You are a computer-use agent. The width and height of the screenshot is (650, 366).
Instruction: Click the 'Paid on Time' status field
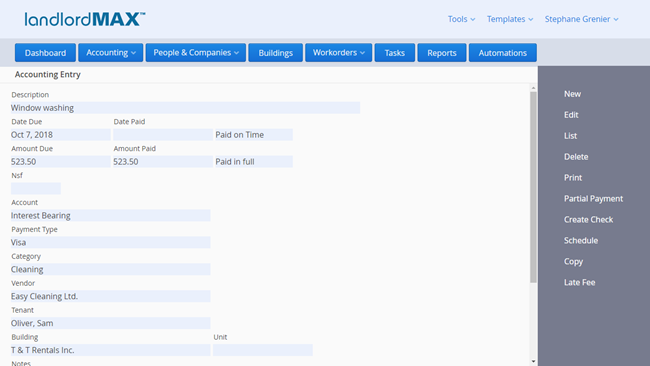(253, 135)
